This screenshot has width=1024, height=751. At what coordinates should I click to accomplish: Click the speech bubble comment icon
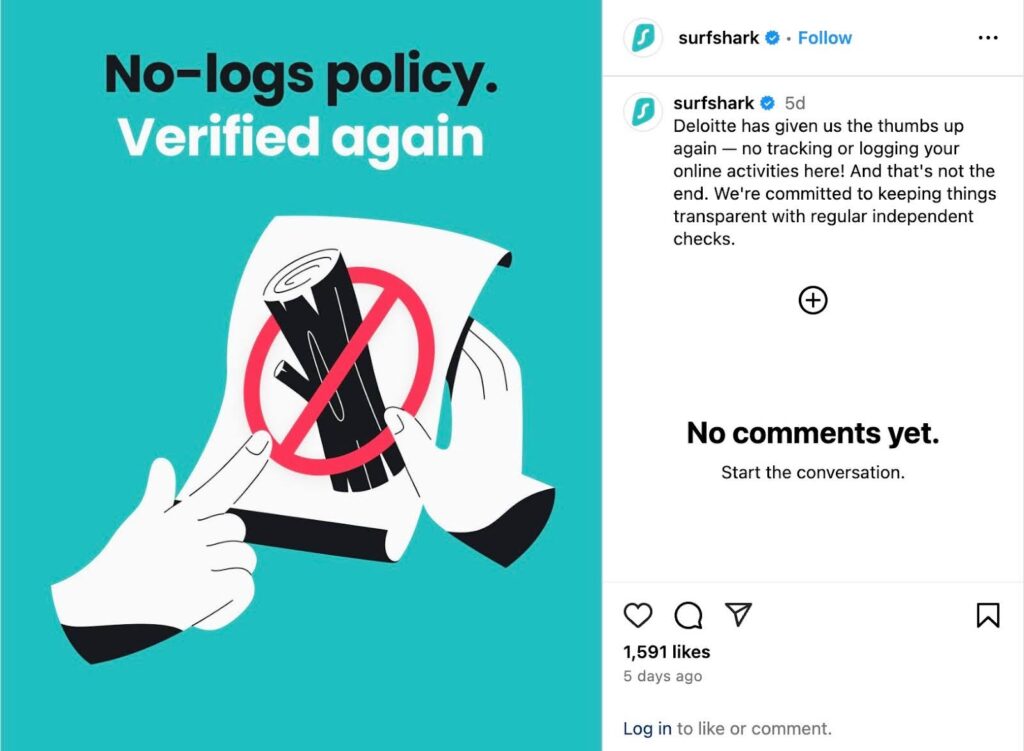pyautogui.click(x=688, y=614)
